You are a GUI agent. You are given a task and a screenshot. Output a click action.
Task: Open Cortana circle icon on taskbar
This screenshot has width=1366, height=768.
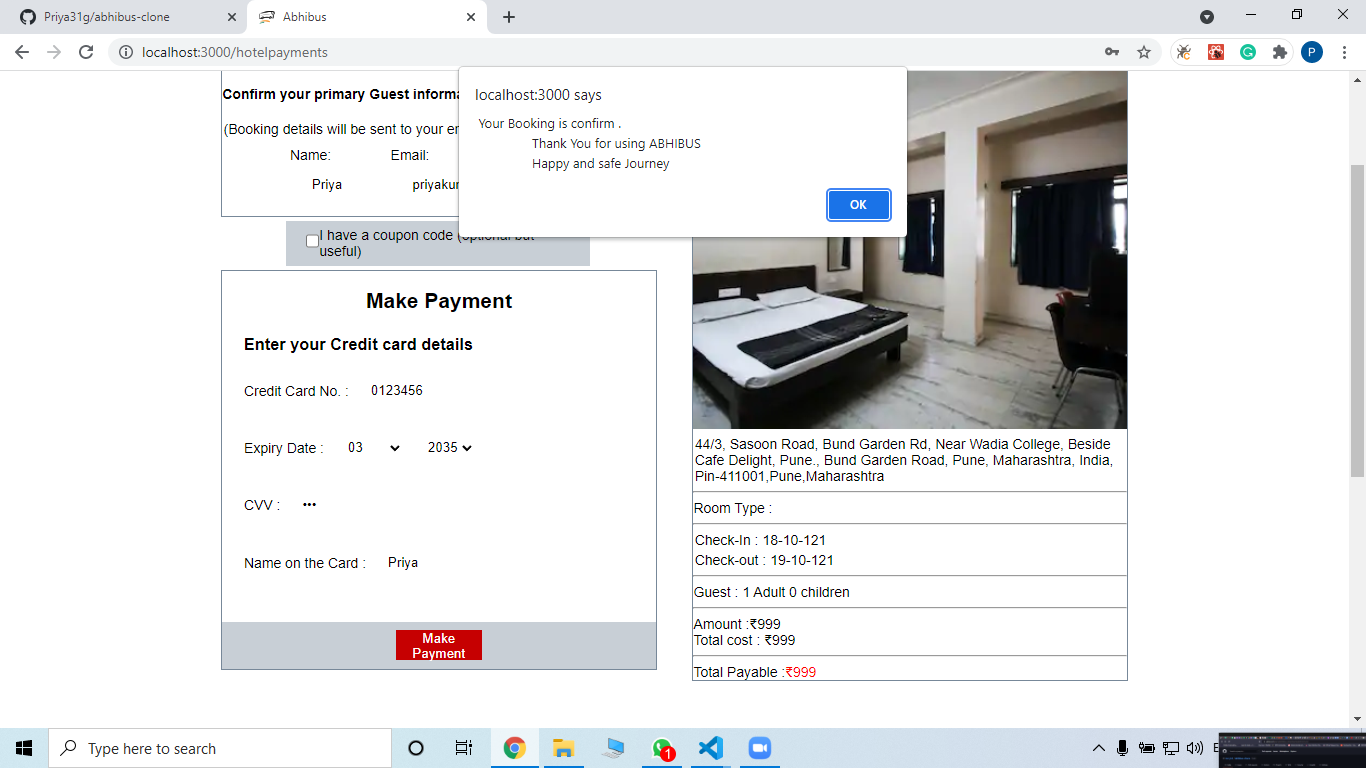pos(416,748)
